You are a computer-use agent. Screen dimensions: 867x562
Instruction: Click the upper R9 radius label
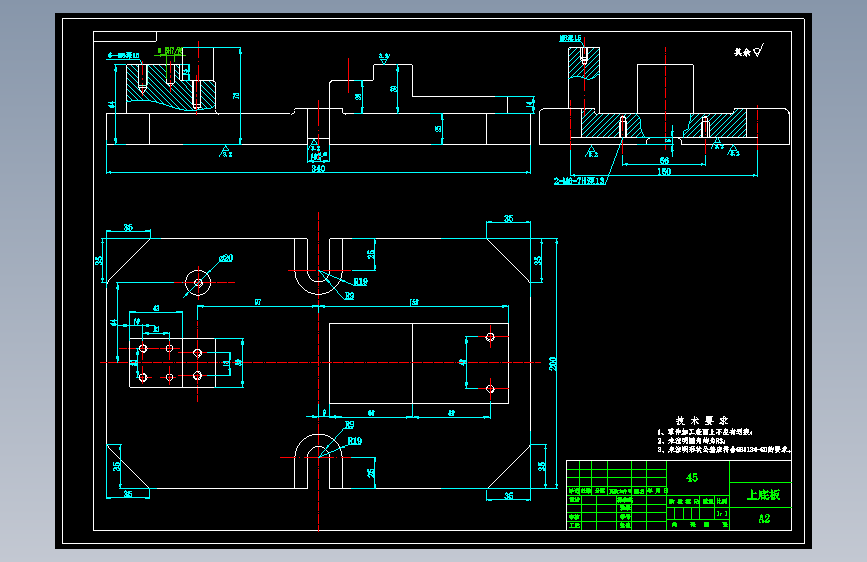[349, 296]
